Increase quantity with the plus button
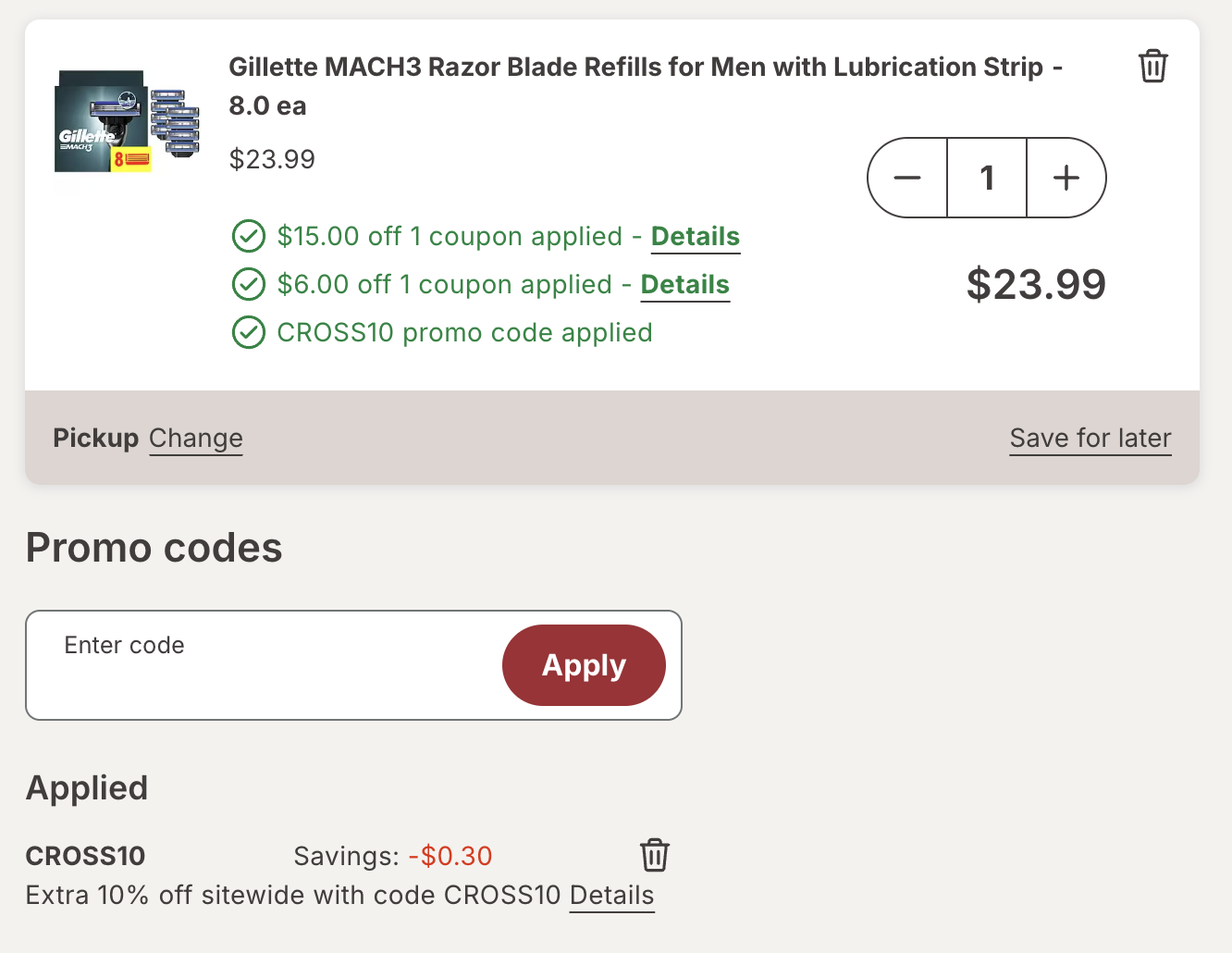The height and width of the screenshot is (953, 1232). [x=1066, y=178]
